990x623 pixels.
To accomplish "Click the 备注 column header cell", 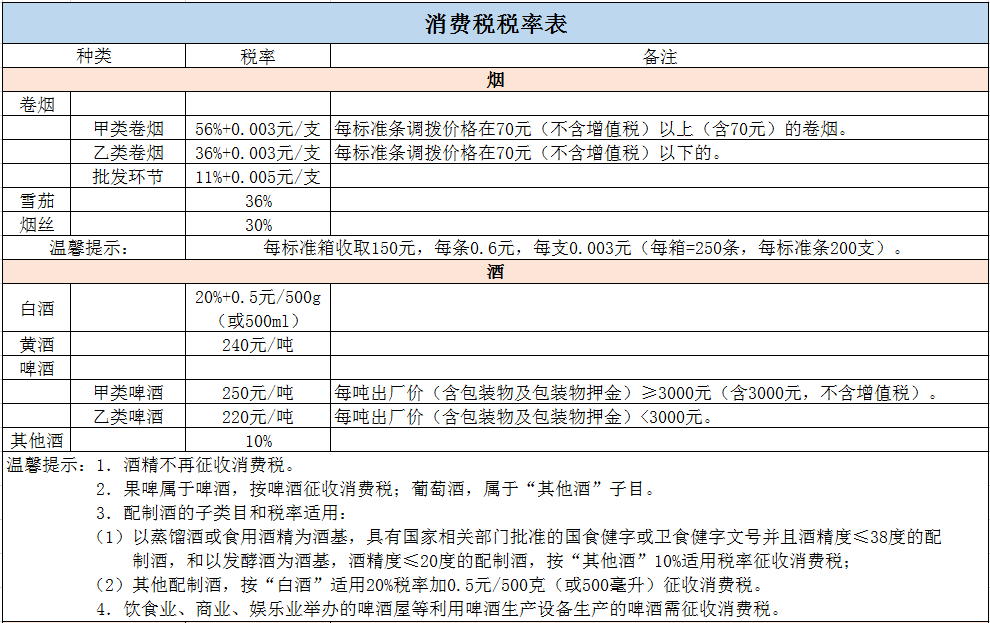I will pyautogui.click(x=659, y=57).
